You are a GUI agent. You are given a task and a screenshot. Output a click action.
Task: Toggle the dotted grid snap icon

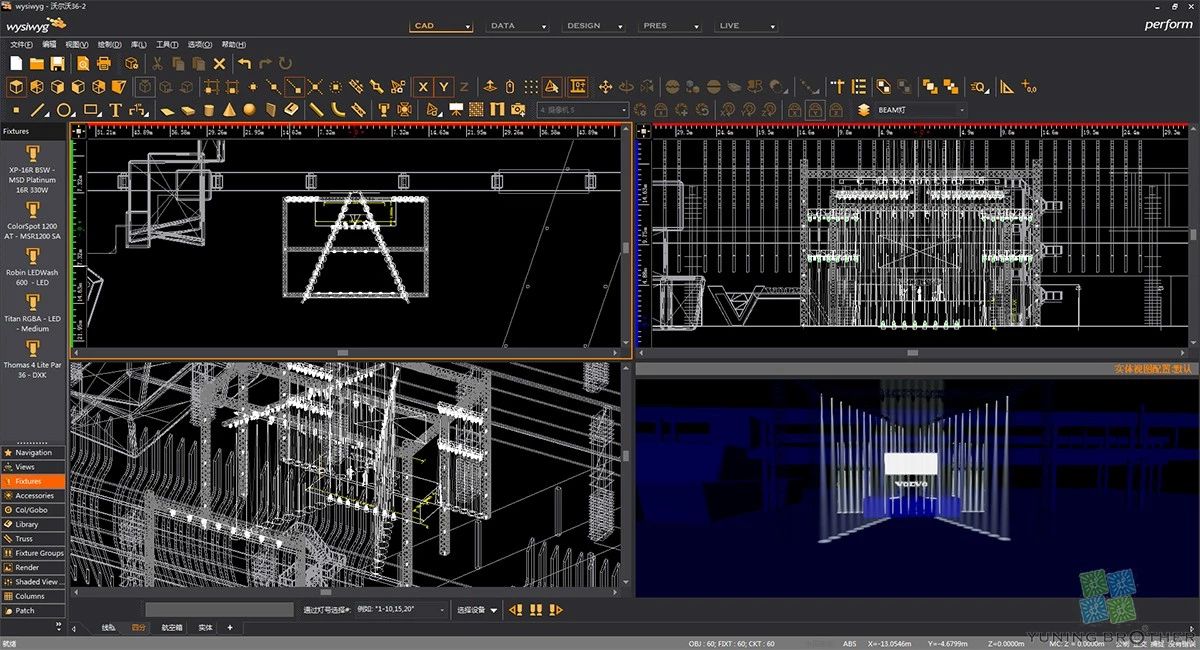(x=533, y=87)
